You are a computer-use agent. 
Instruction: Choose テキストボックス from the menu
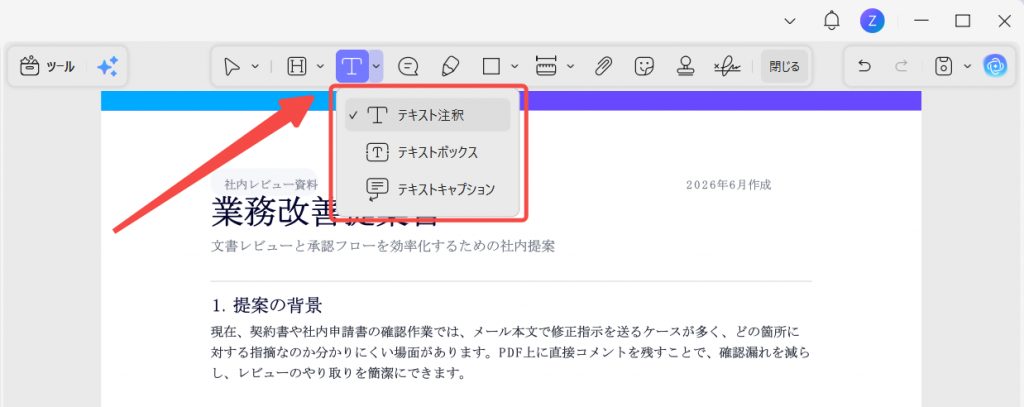tap(427, 153)
